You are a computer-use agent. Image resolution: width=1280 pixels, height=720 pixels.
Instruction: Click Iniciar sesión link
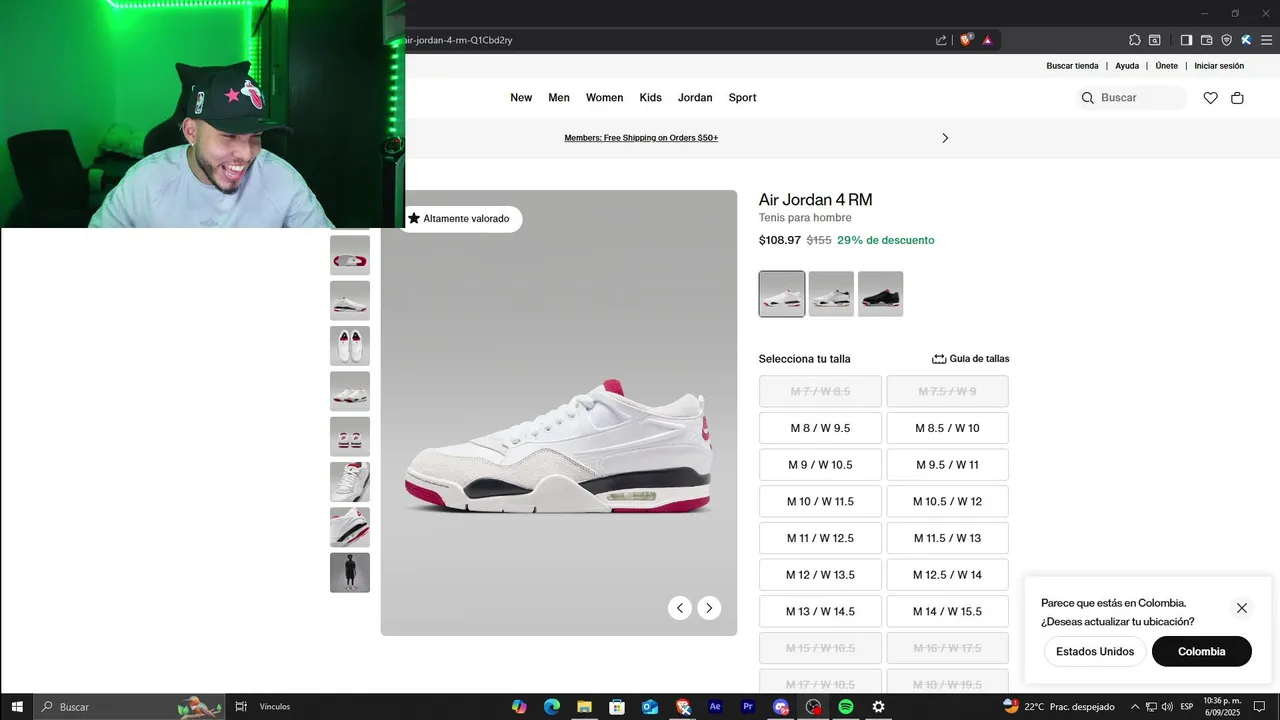coord(1219,66)
